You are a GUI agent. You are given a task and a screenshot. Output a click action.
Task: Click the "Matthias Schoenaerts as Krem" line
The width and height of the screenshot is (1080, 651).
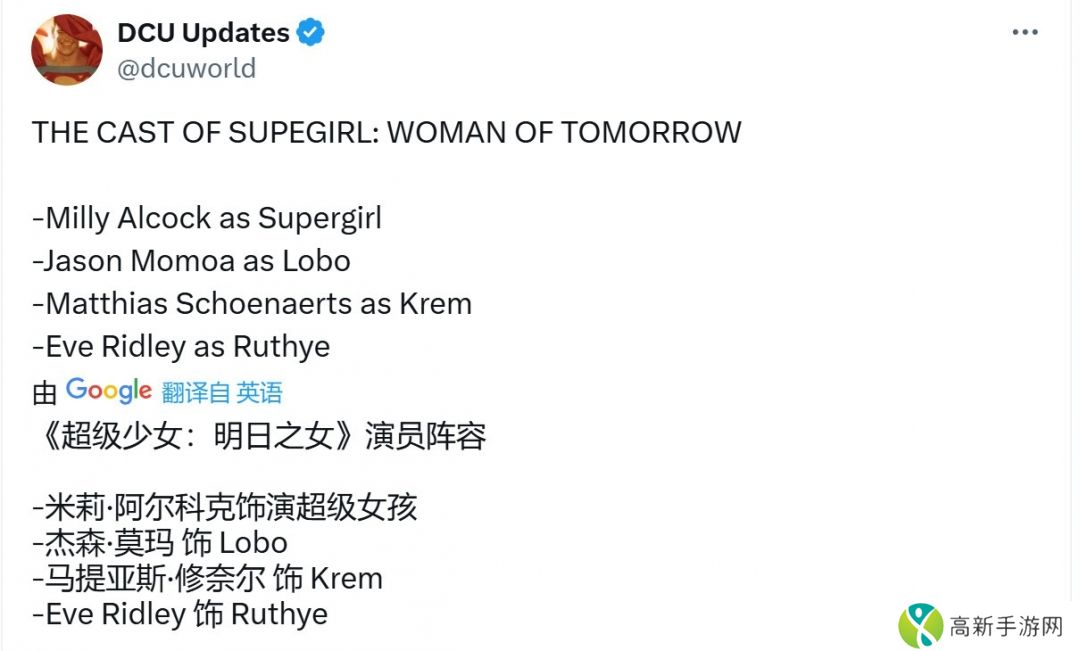click(x=252, y=304)
